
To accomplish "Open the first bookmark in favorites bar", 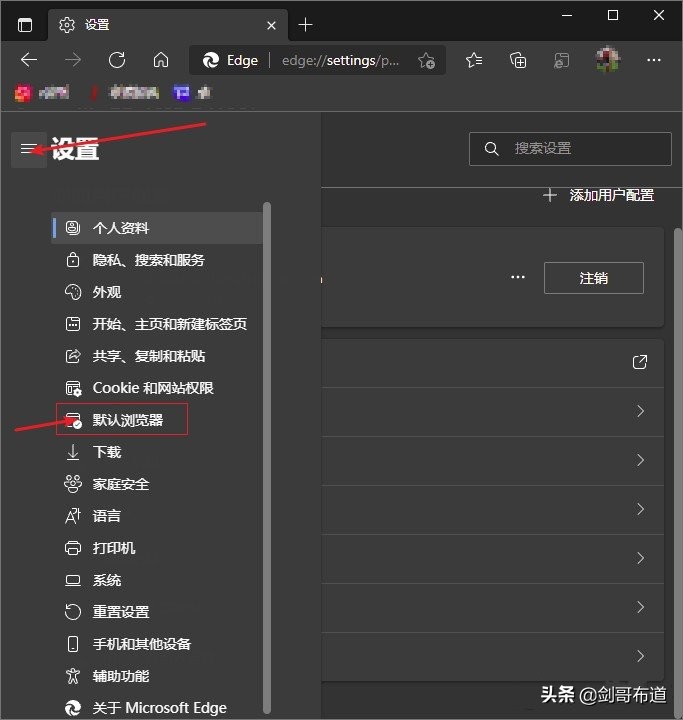I will [42, 93].
